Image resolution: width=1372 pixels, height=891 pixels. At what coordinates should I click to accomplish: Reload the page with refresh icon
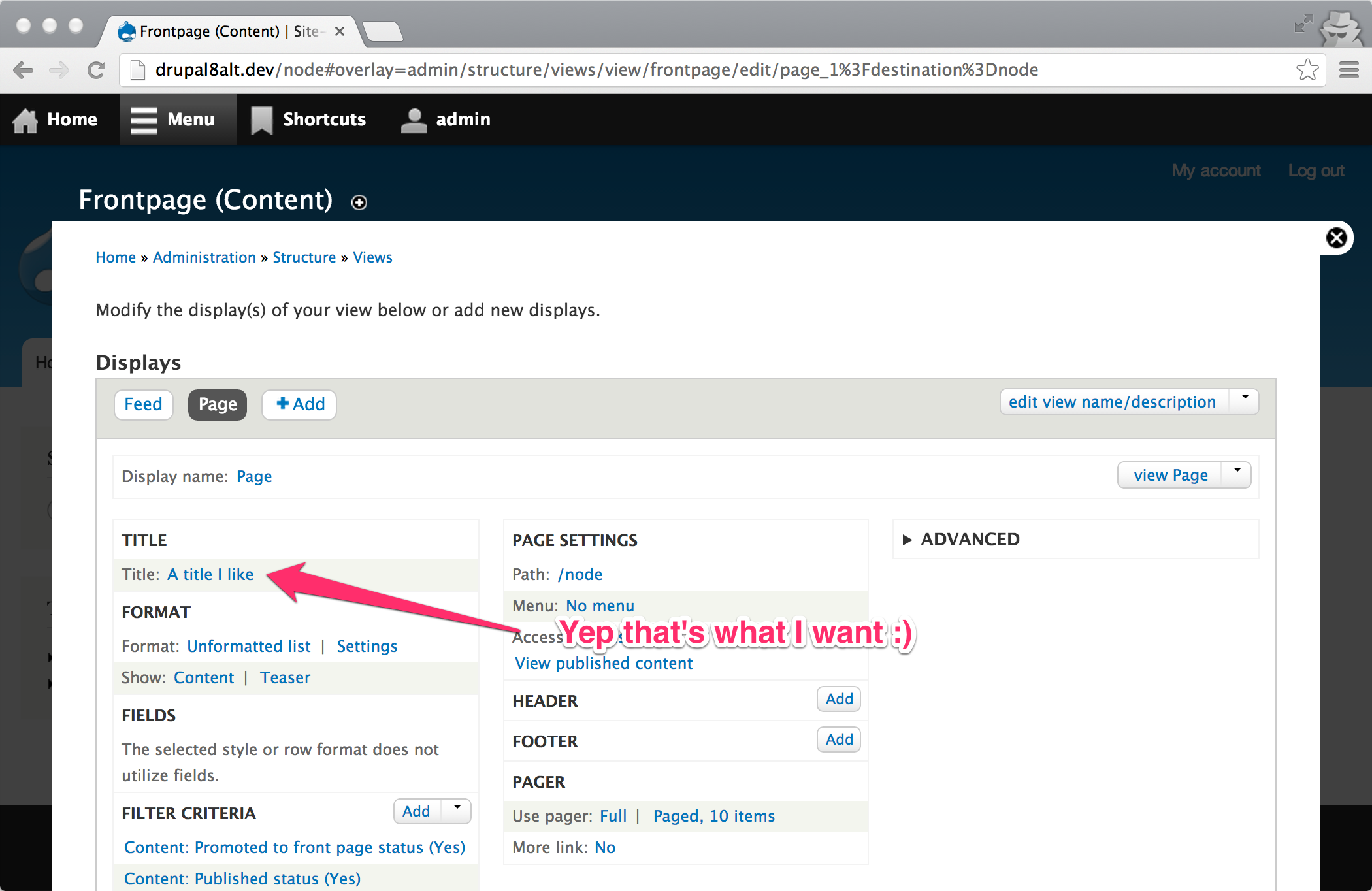click(x=97, y=70)
